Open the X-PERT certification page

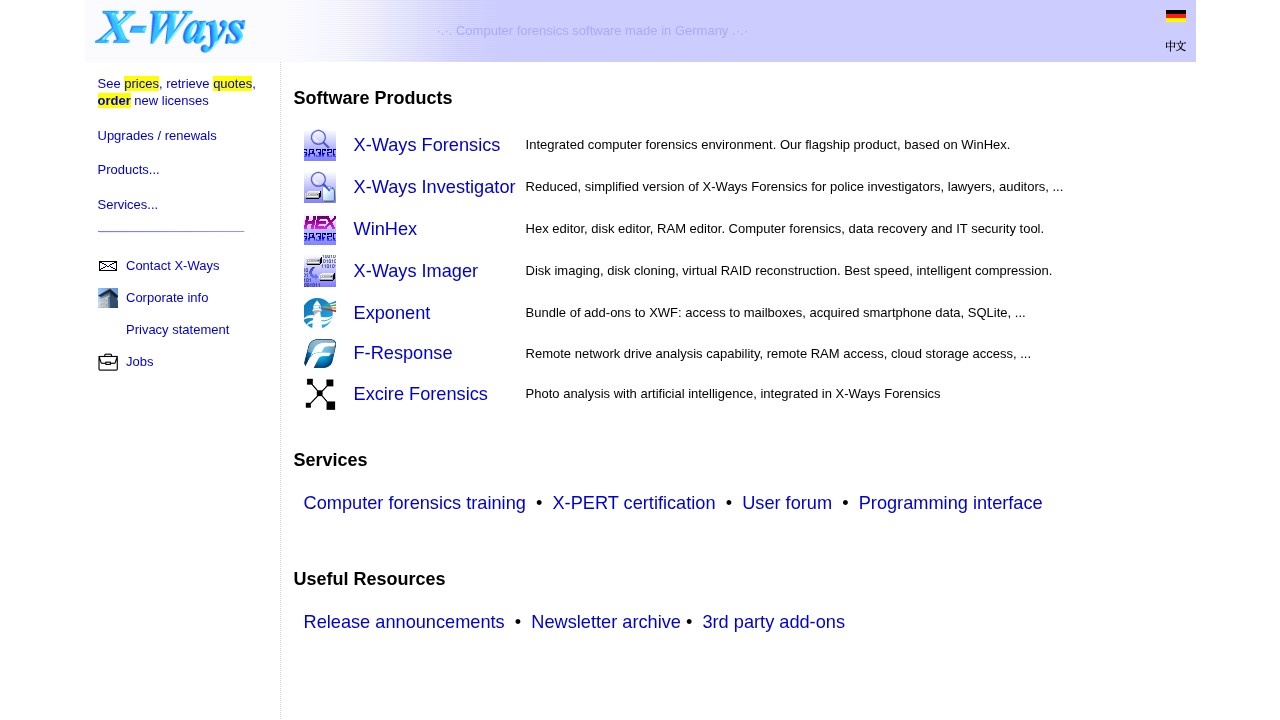pyautogui.click(x=634, y=503)
